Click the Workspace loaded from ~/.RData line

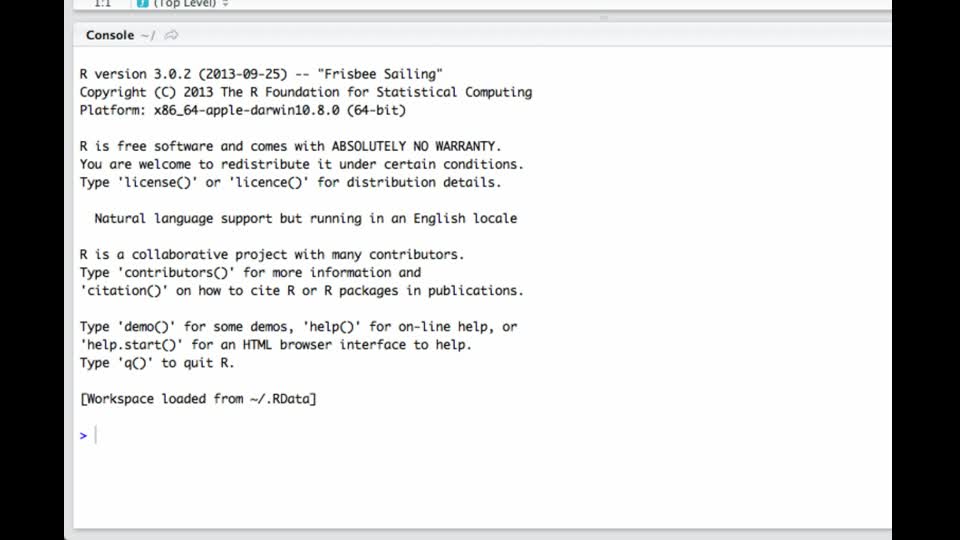click(198, 399)
